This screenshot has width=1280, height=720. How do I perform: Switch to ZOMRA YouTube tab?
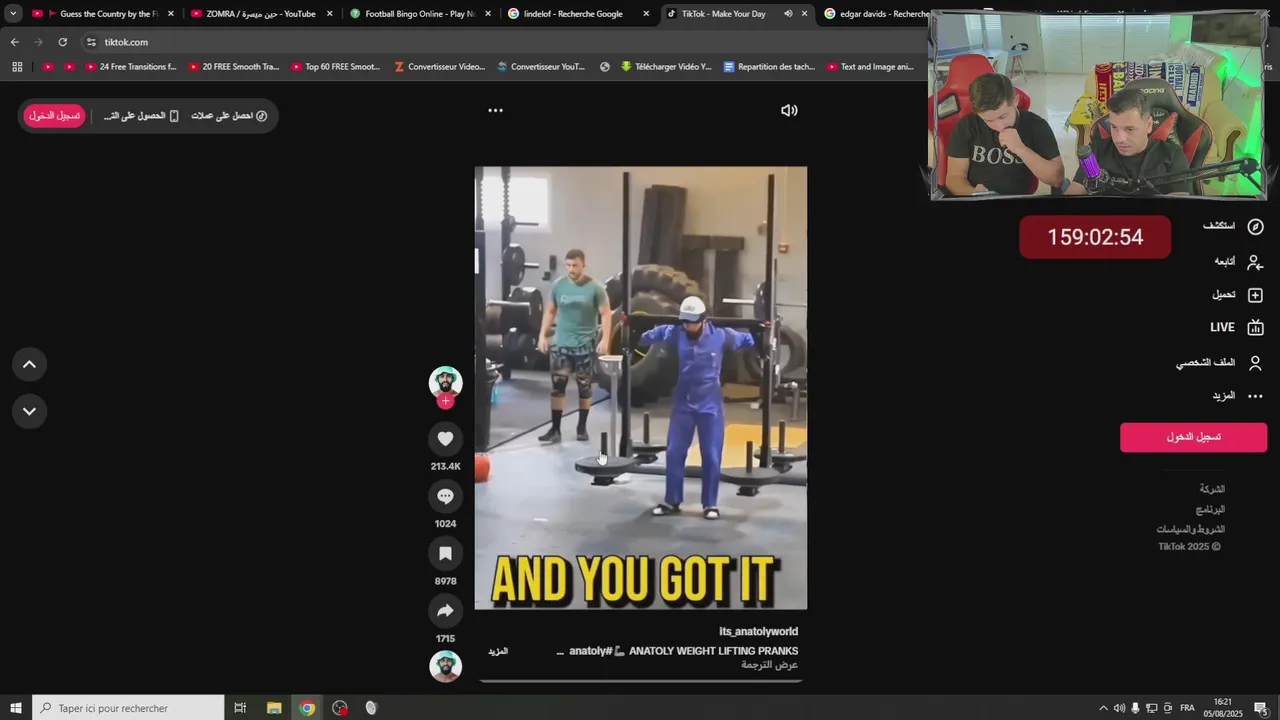tap(261, 14)
